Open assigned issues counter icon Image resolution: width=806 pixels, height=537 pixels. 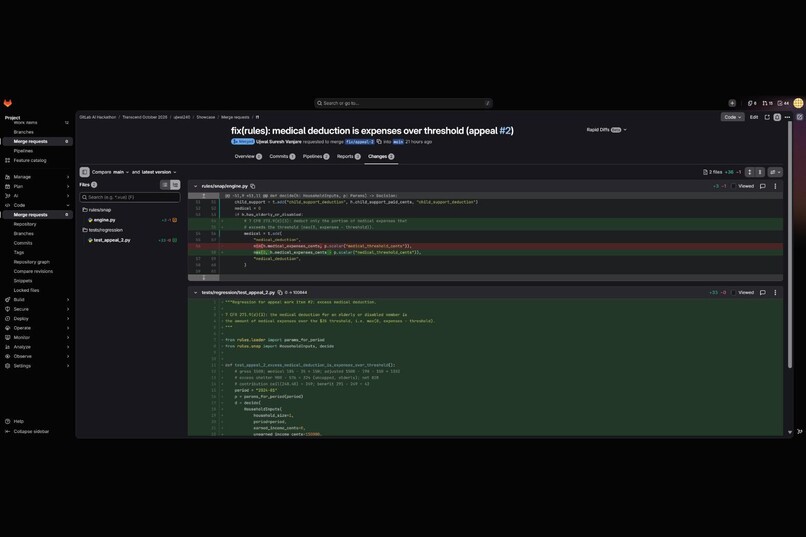(x=752, y=103)
